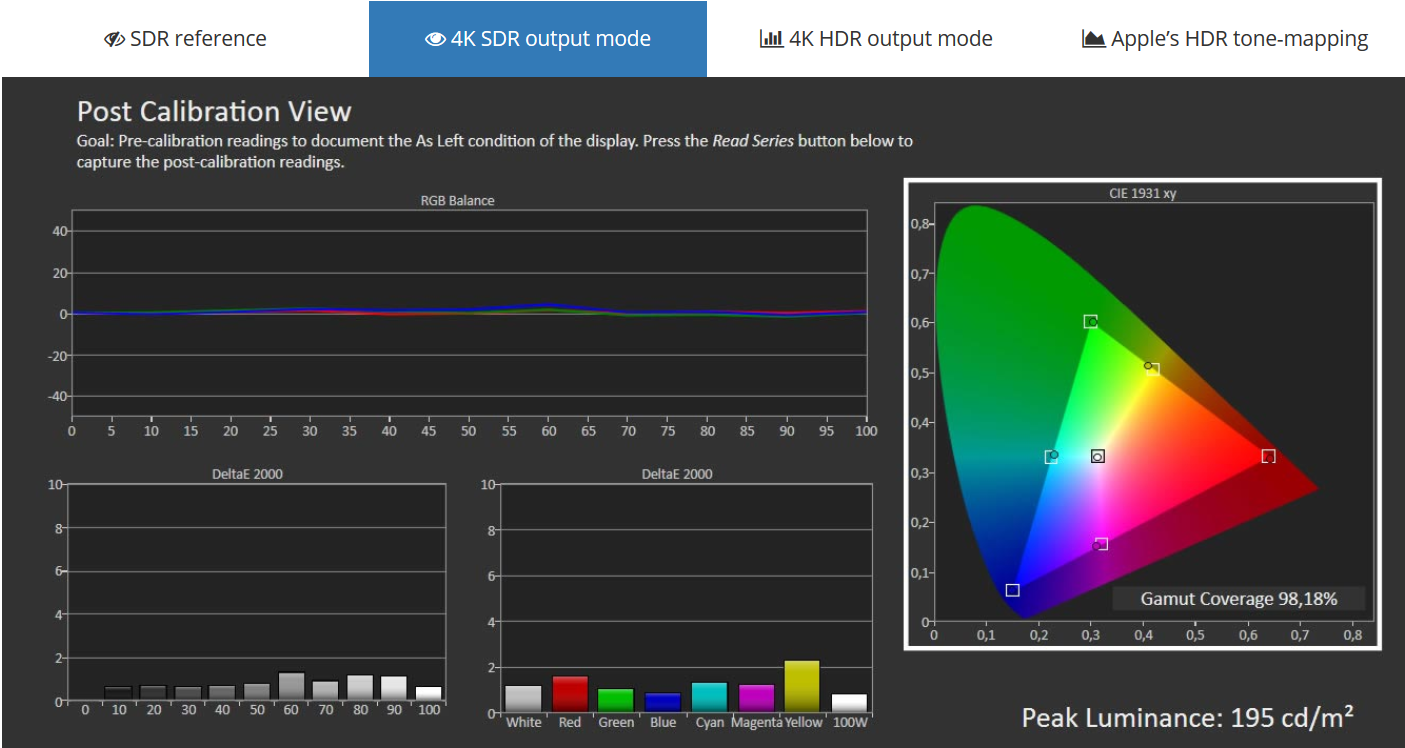Click the blue primary marker in CIE chart
Viewport: 1405px width, 748px height.
coord(1012,590)
